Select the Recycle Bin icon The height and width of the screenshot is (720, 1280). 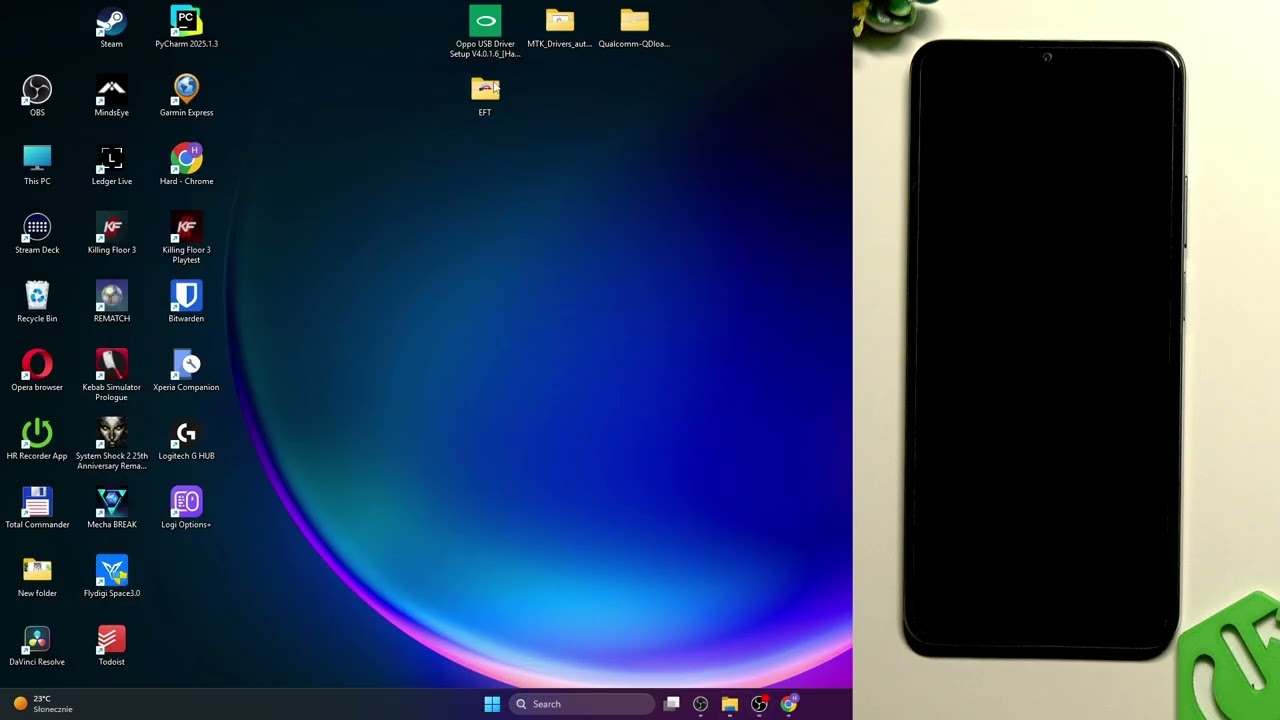[x=37, y=303]
